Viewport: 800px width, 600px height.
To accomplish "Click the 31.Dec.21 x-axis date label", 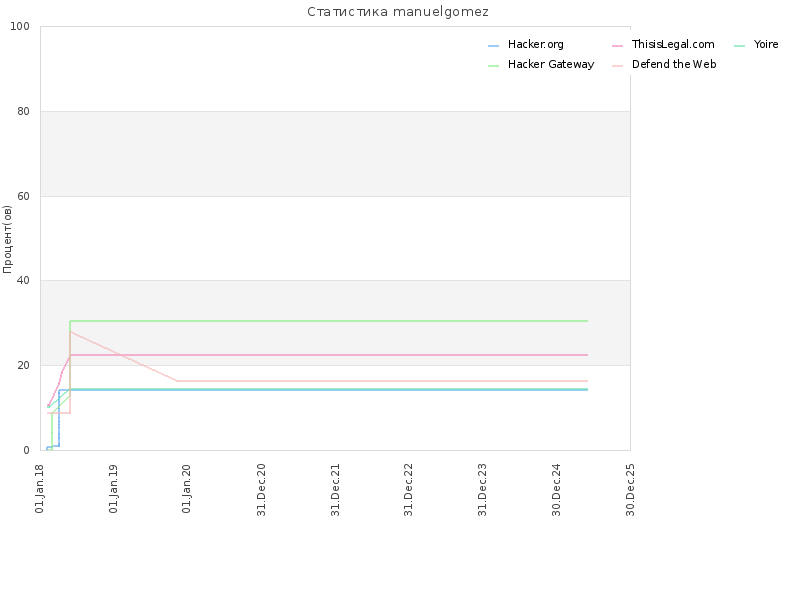I will coord(335,489).
